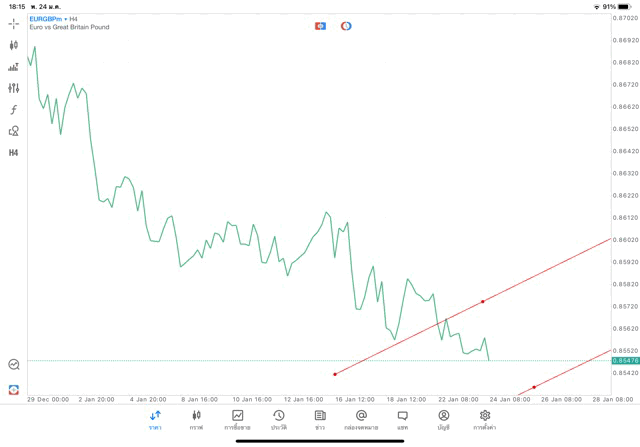
Task: Tap the round red-blue clock icon atop the chart
Action: point(346,26)
